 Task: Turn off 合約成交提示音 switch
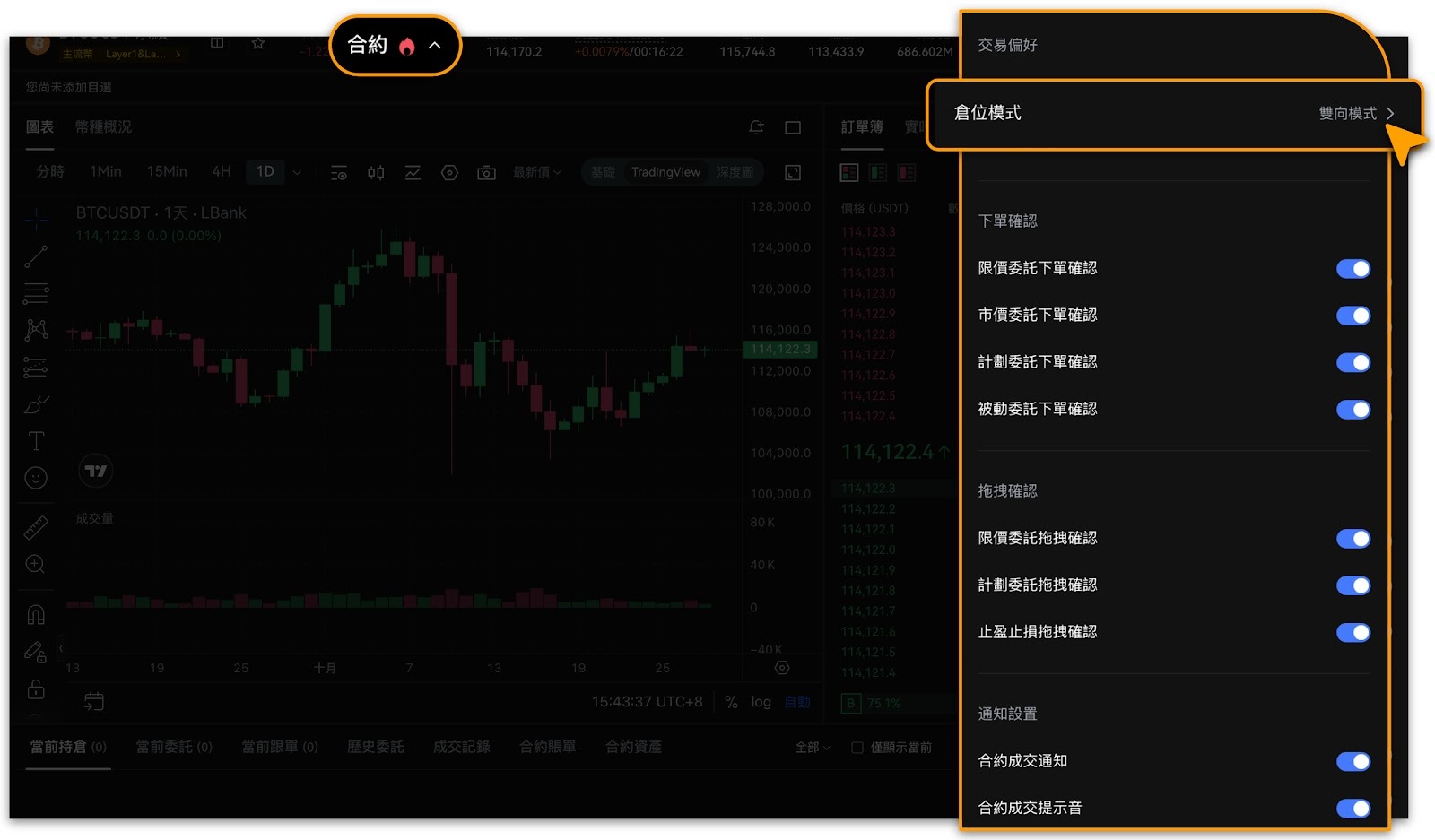[1352, 809]
